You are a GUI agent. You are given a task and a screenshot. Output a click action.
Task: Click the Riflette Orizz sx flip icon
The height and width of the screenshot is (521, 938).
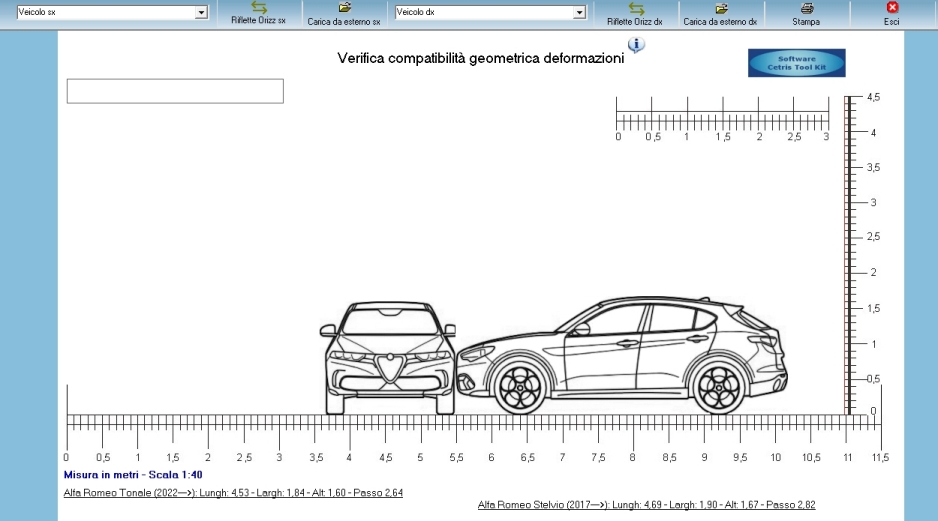[x=258, y=8]
